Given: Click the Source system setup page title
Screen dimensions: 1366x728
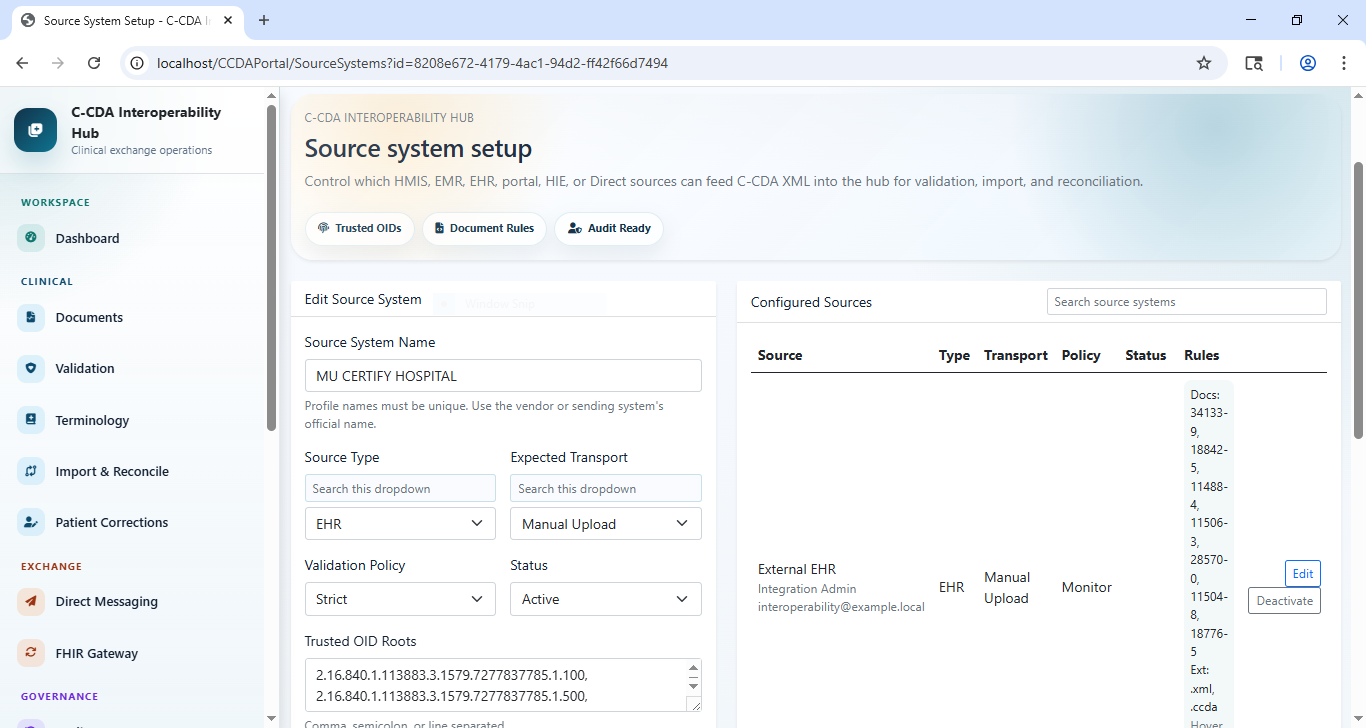Looking at the screenshot, I should tap(418, 149).
